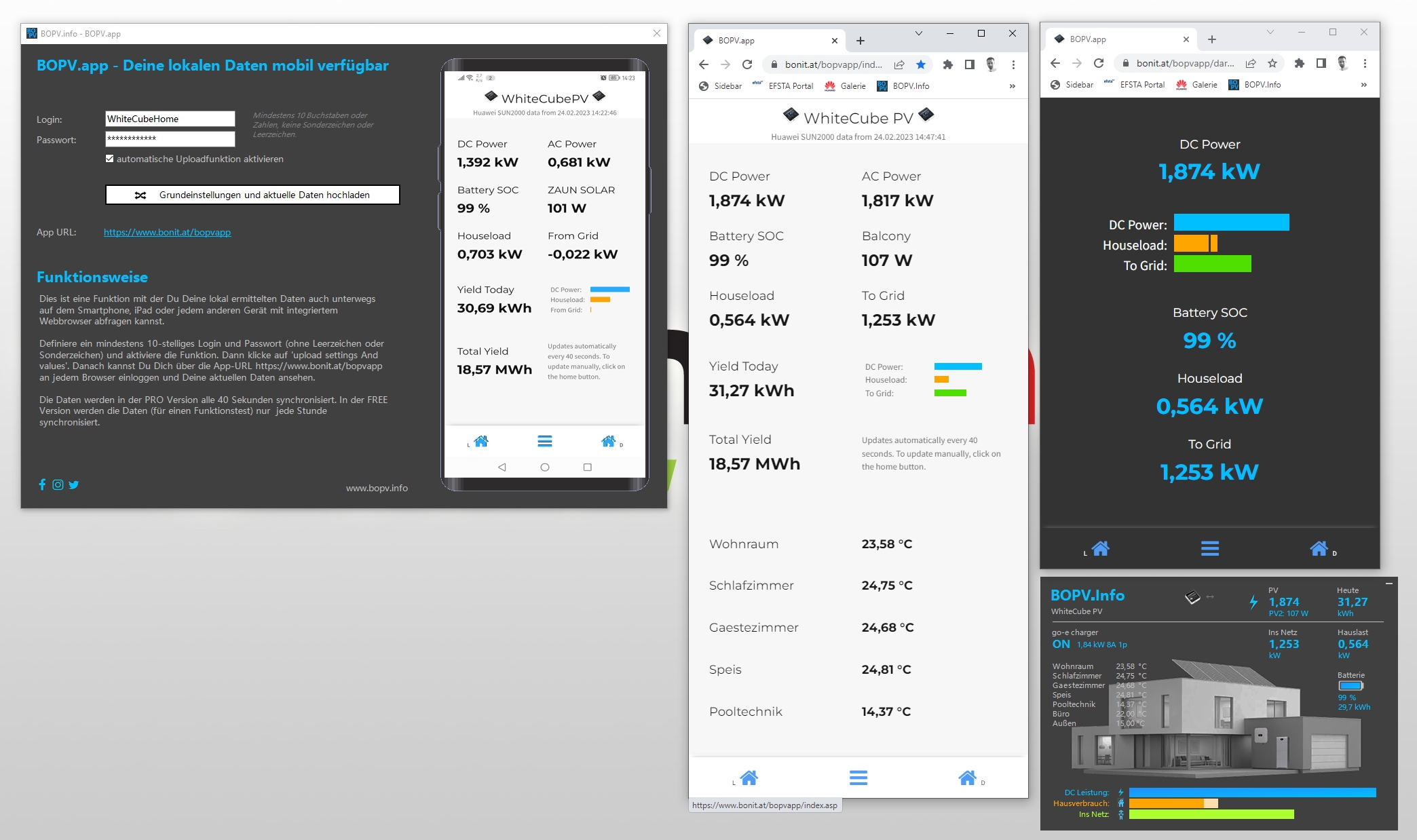This screenshot has width=1417, height=840.
Task: Toggle automatische Uploadfunktion aktivieren checkbox
Action: point(110,159)
